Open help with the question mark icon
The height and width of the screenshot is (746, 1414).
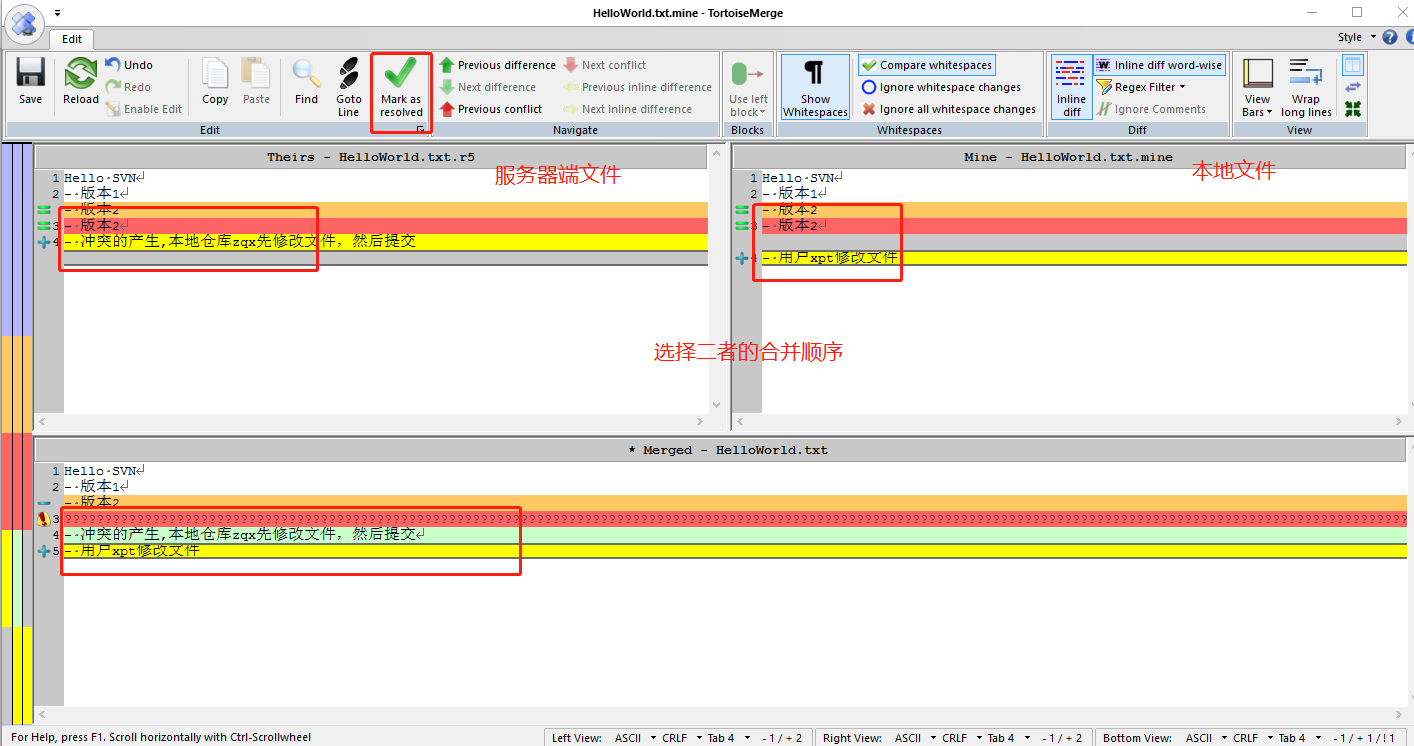(x=1390, y=37)
